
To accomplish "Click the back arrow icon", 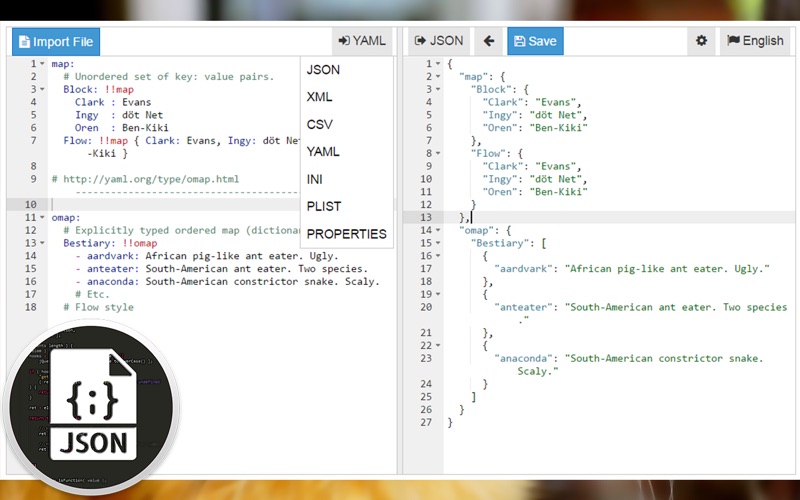I will tap(489, 41).
